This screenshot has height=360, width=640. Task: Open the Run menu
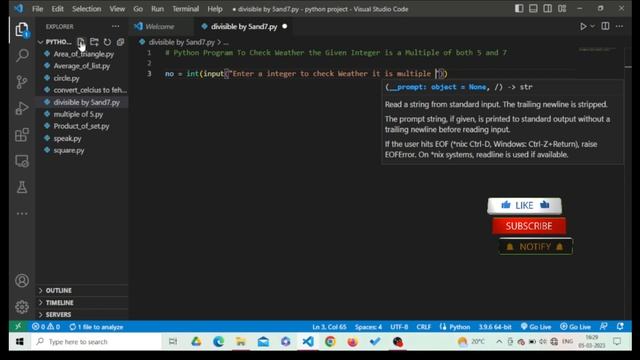(157, 9)
